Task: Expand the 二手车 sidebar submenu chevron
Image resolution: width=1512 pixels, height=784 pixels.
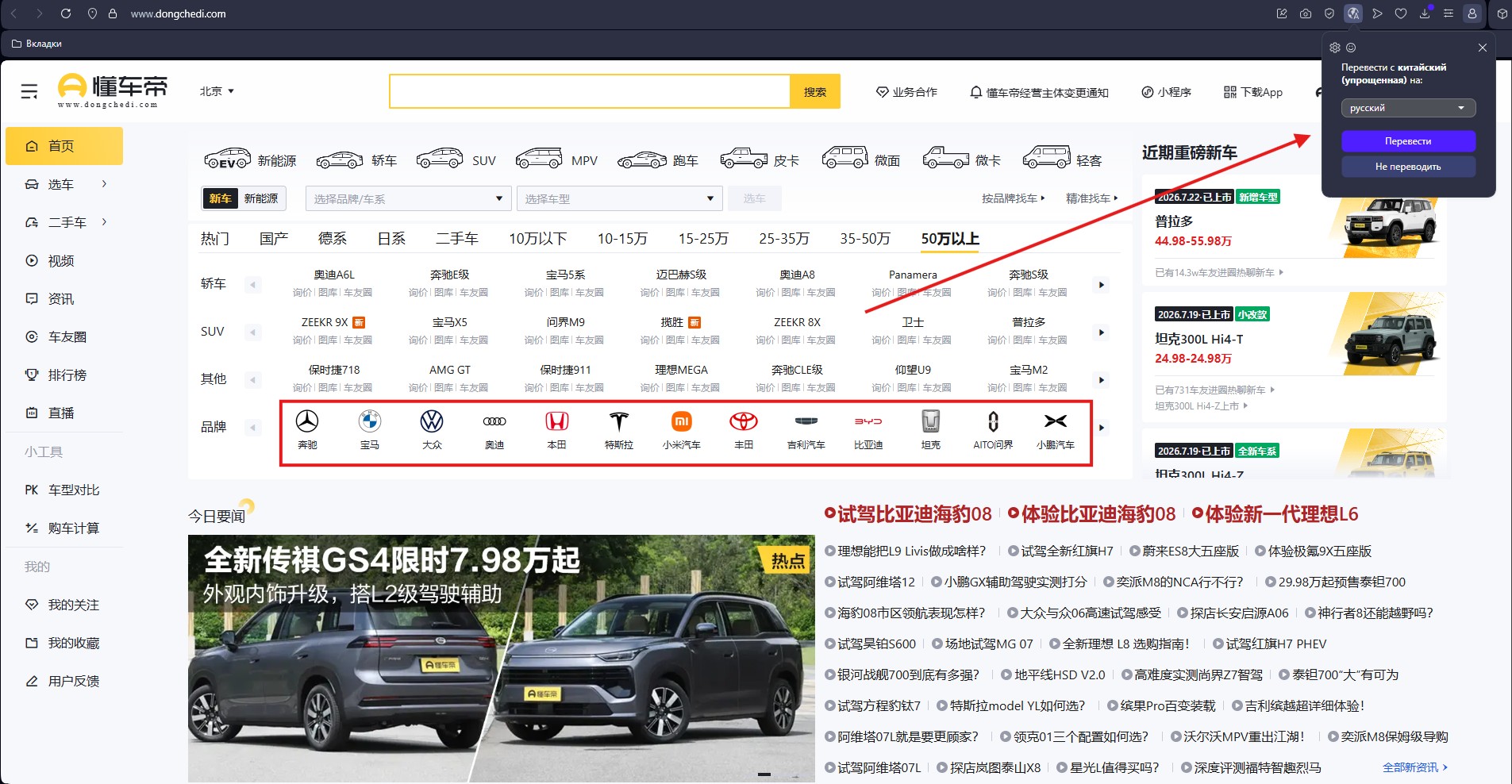Action: click(104, 222)
